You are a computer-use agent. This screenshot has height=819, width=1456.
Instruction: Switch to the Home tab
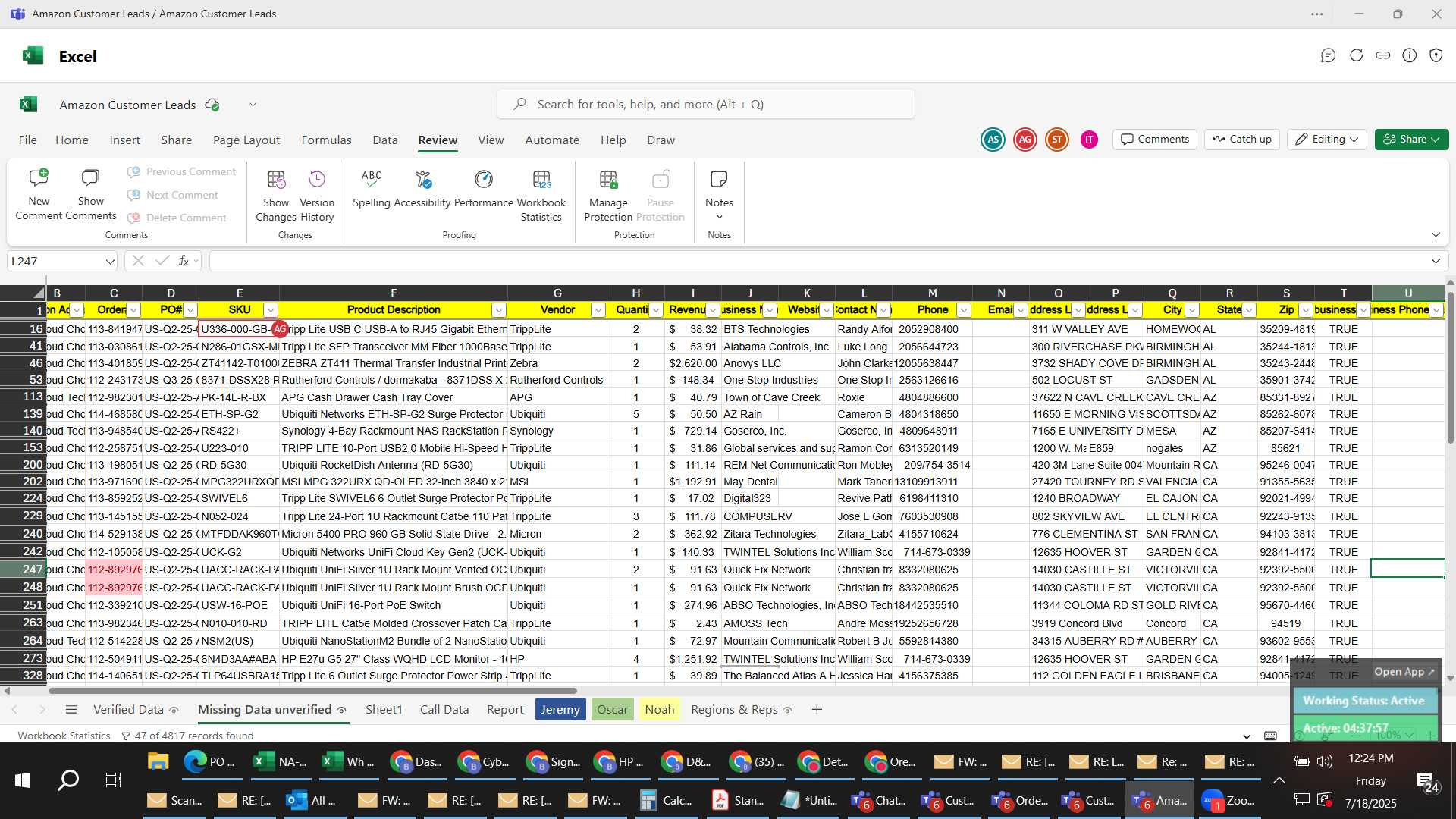click(72, 140)
